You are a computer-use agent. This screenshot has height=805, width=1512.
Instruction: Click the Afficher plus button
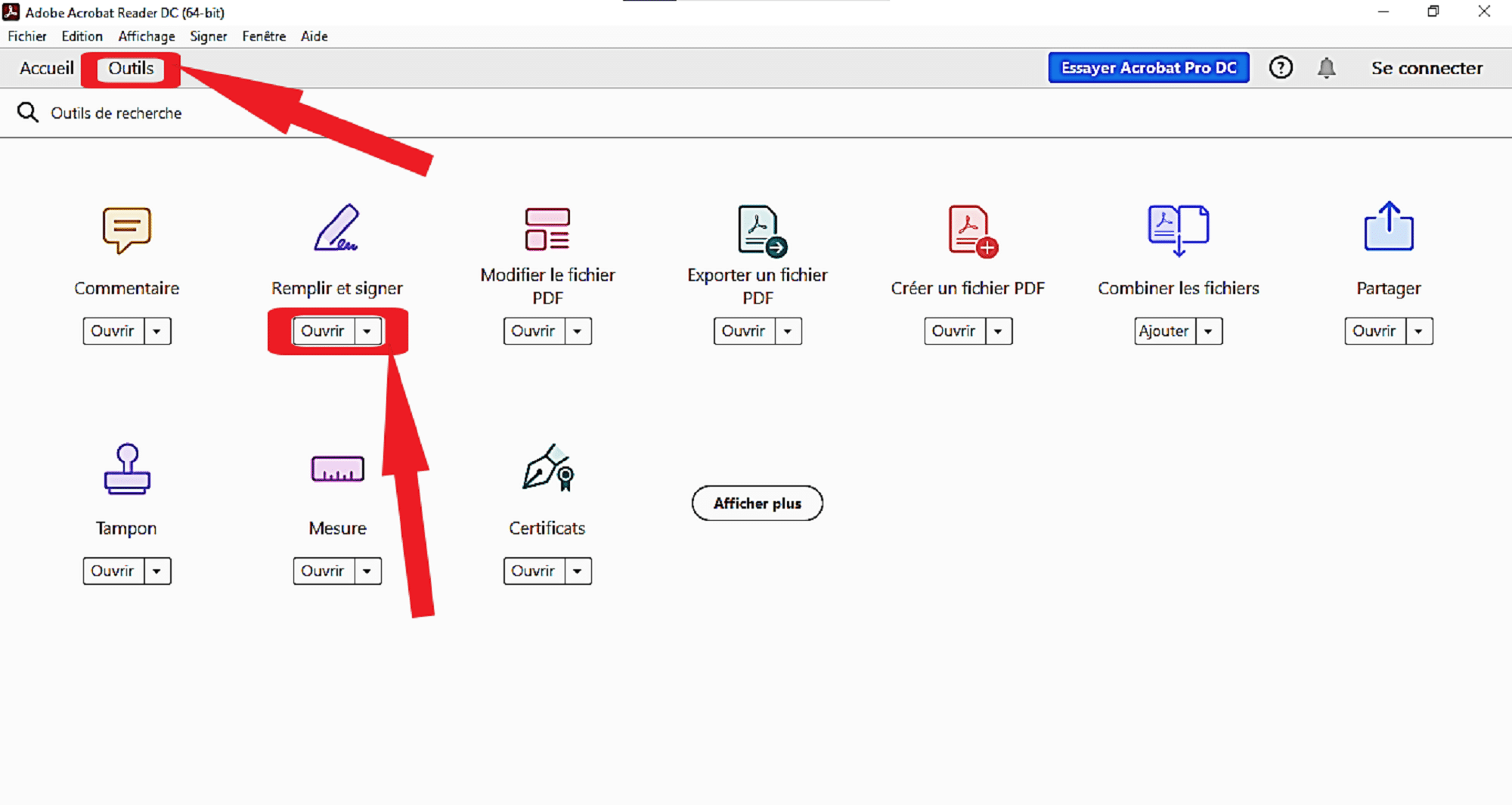[758, 503]
